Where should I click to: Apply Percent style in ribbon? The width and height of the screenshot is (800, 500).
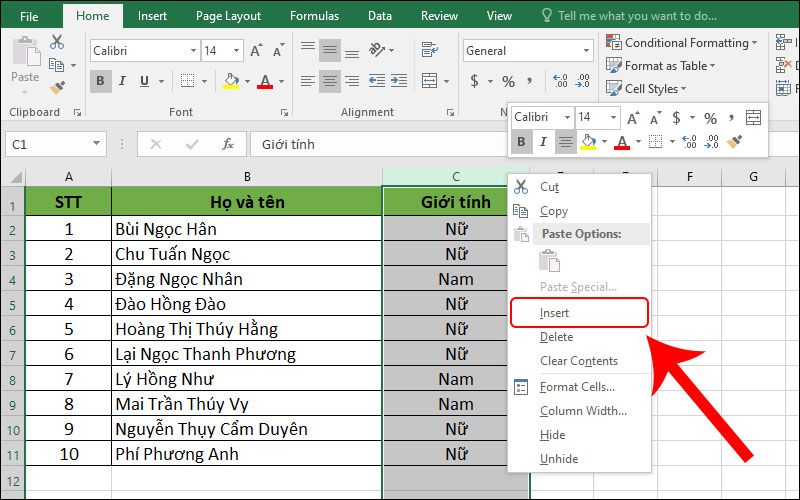(508, 81)
